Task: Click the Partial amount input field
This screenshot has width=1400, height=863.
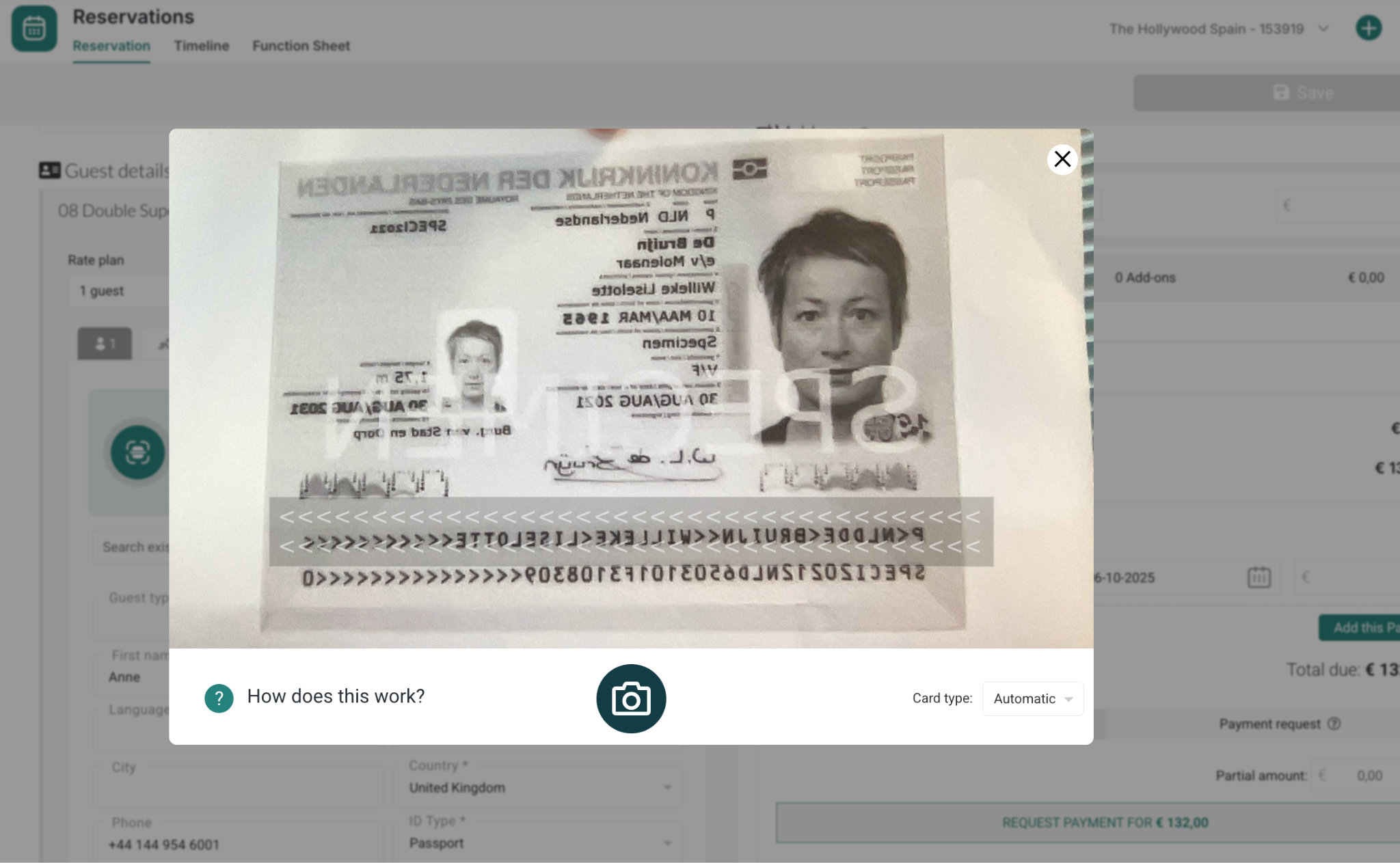Action: pyautogui.click(x=1360, y=776)
